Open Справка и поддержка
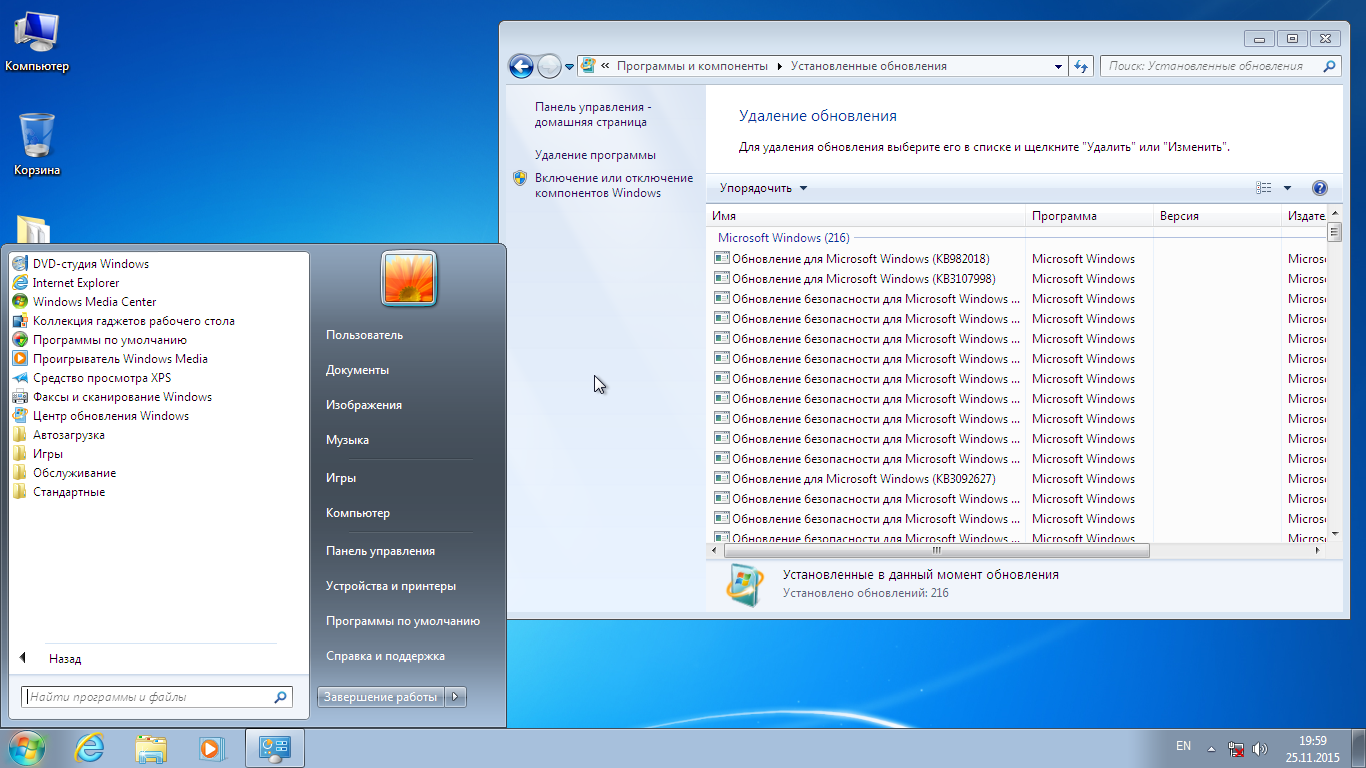The width and height of the screenshot is (1366, 768). point(385,656)
